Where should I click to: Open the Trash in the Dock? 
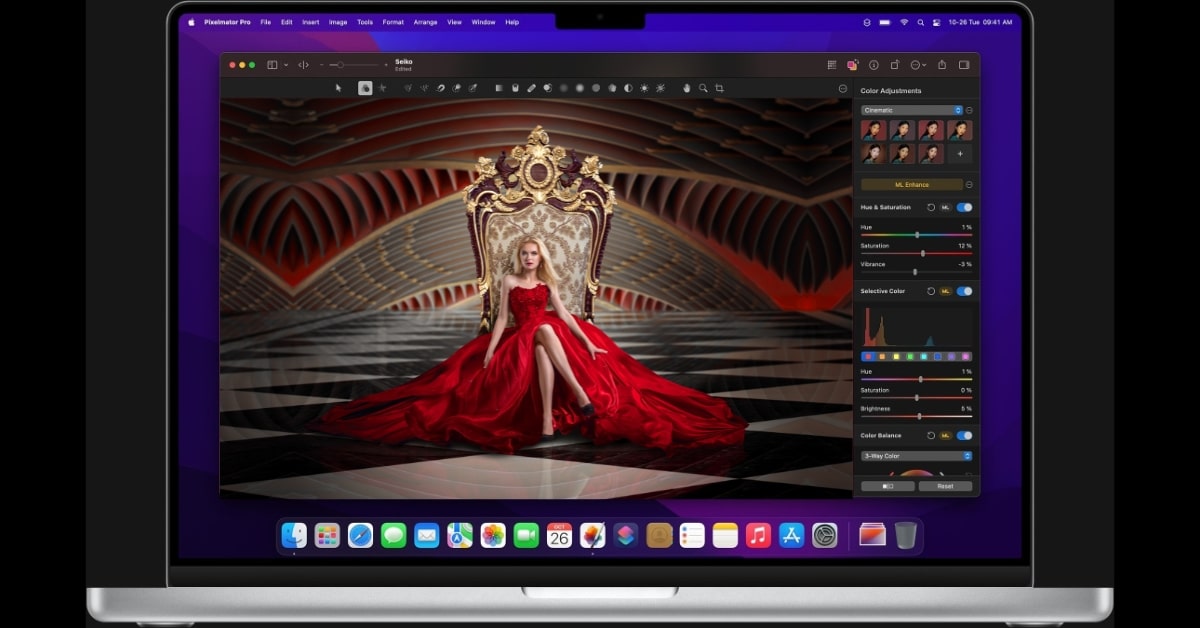click(905, 536)
